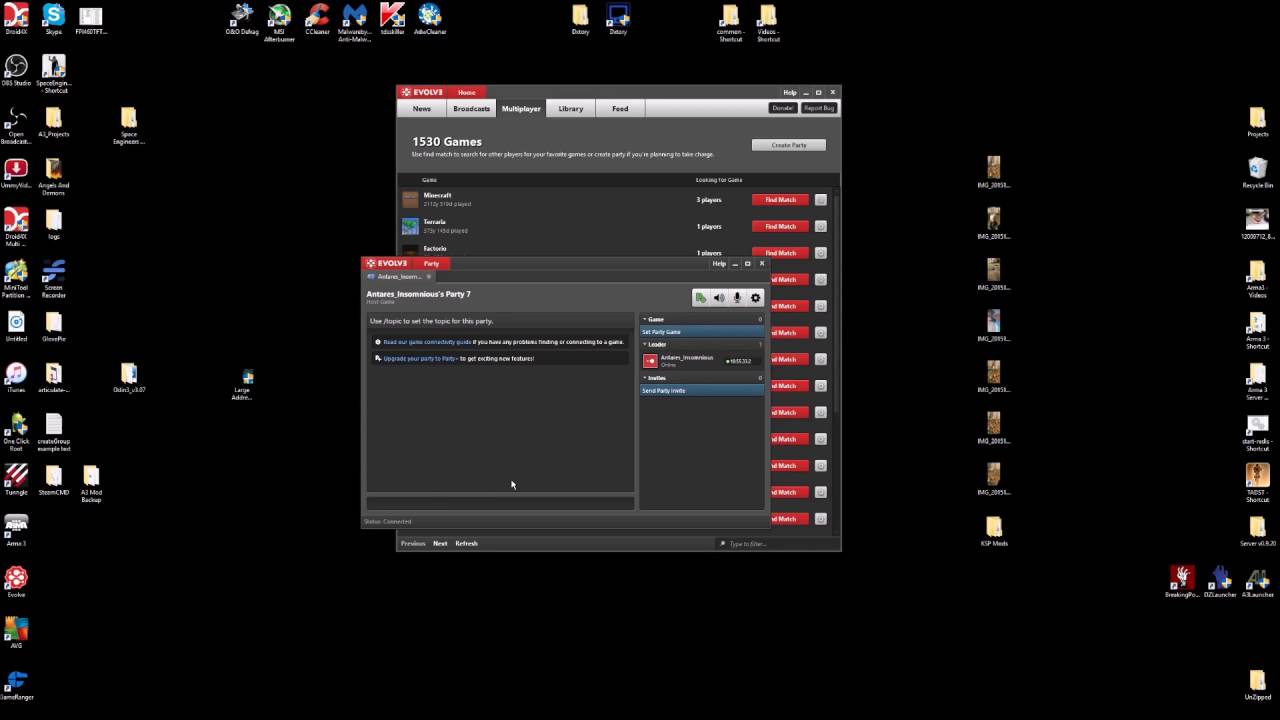Click the Minecraft game thumbnail
1280x720 pixels.
[x=410, y=200]
